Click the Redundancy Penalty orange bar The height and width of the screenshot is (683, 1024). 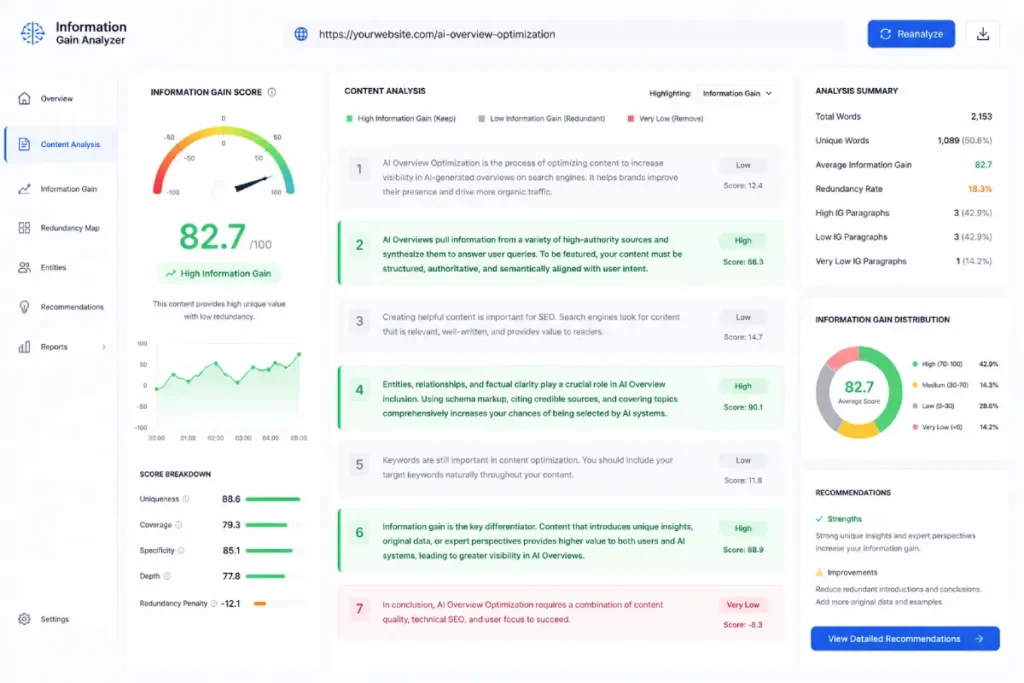pos(260,603)
